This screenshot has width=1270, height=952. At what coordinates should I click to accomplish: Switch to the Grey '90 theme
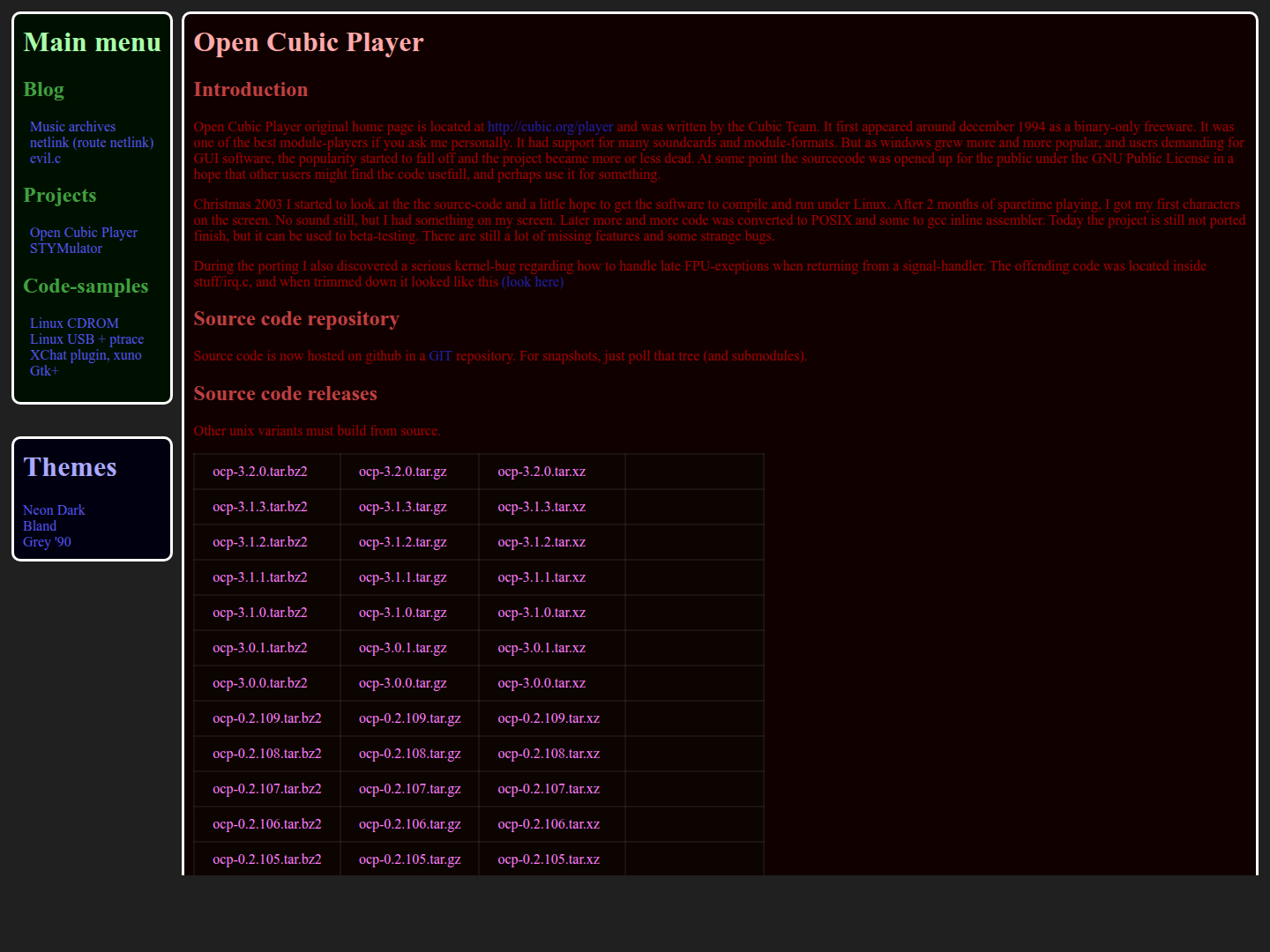(x=47, y=542)
